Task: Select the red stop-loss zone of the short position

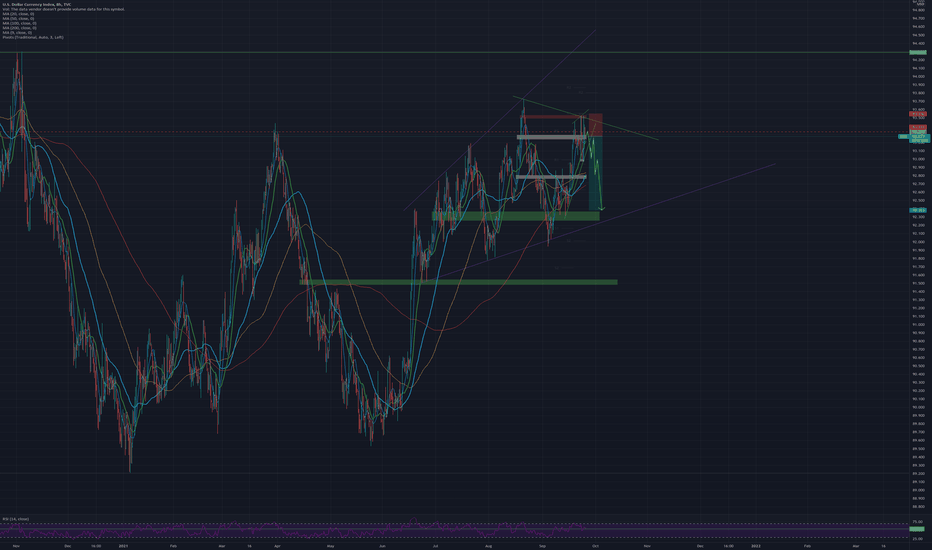Action: tap(596, 125)
